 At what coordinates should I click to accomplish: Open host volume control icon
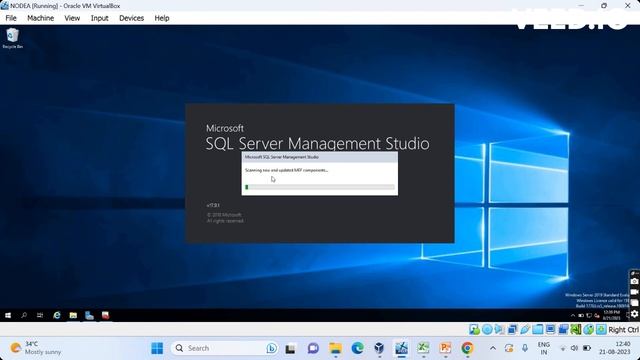point(574,348)
